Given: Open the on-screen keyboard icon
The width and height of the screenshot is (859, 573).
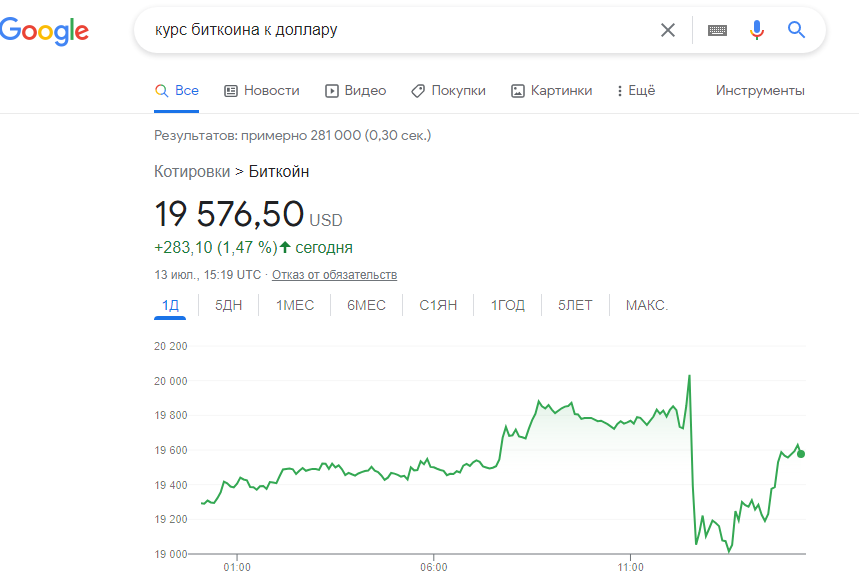Looking at the screenshot, I should coord(717,30).
